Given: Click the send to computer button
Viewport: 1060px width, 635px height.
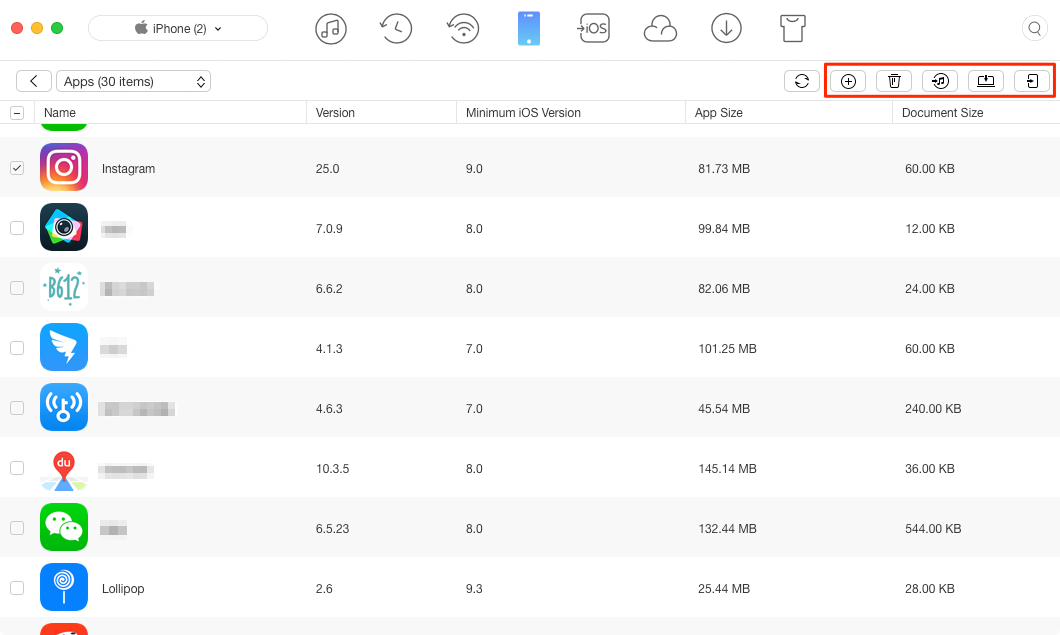Looking at the screenshot, I should pos(986,81).
